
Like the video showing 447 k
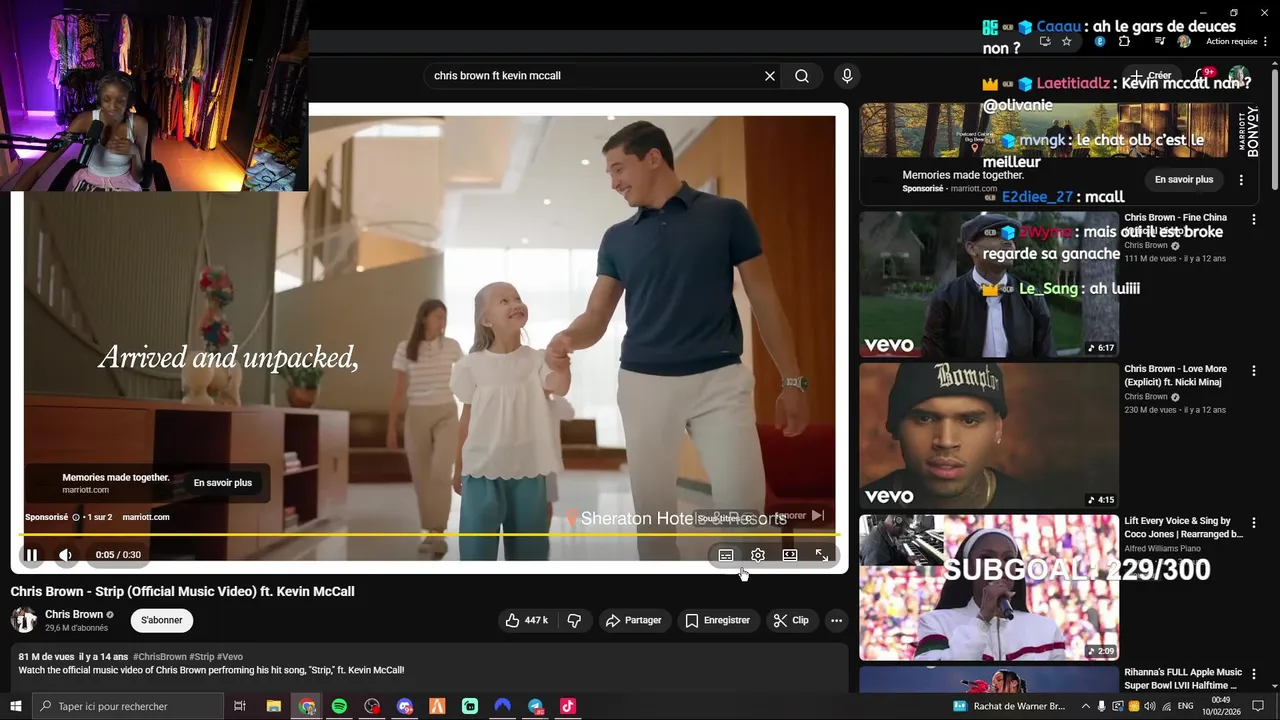point(527,620)
